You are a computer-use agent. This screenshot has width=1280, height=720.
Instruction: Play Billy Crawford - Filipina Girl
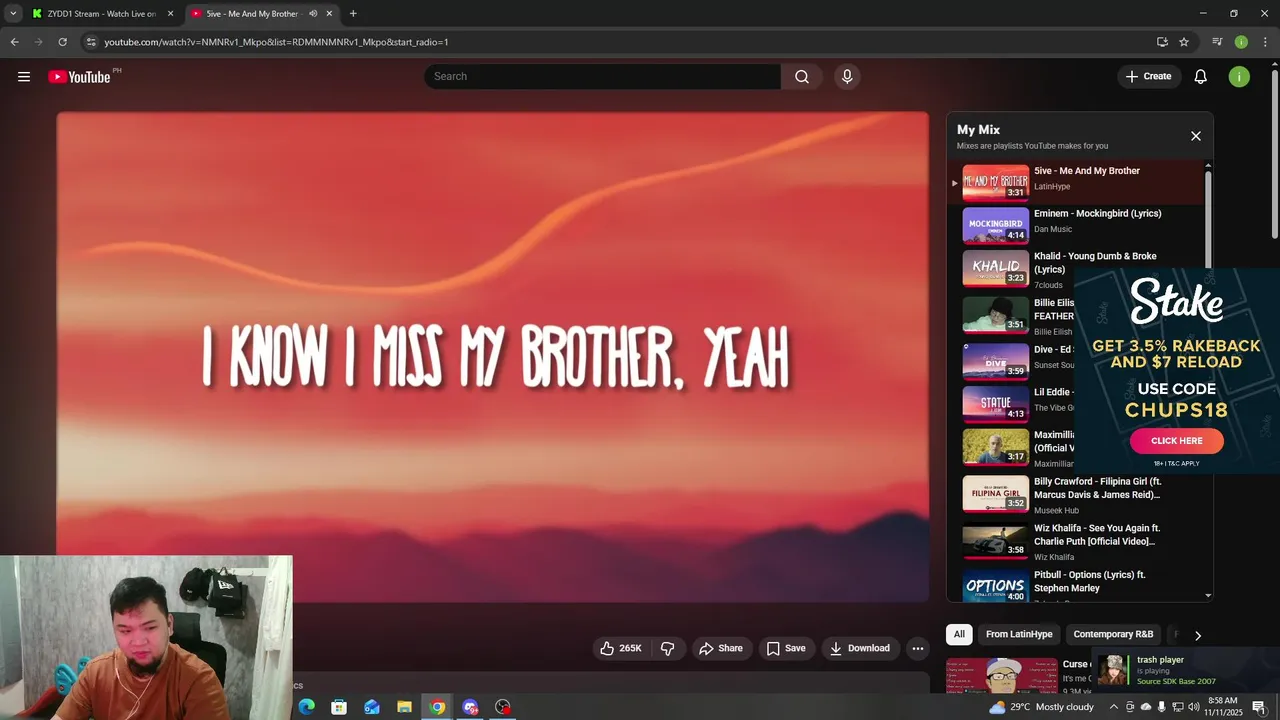[x=1078, y=495]
